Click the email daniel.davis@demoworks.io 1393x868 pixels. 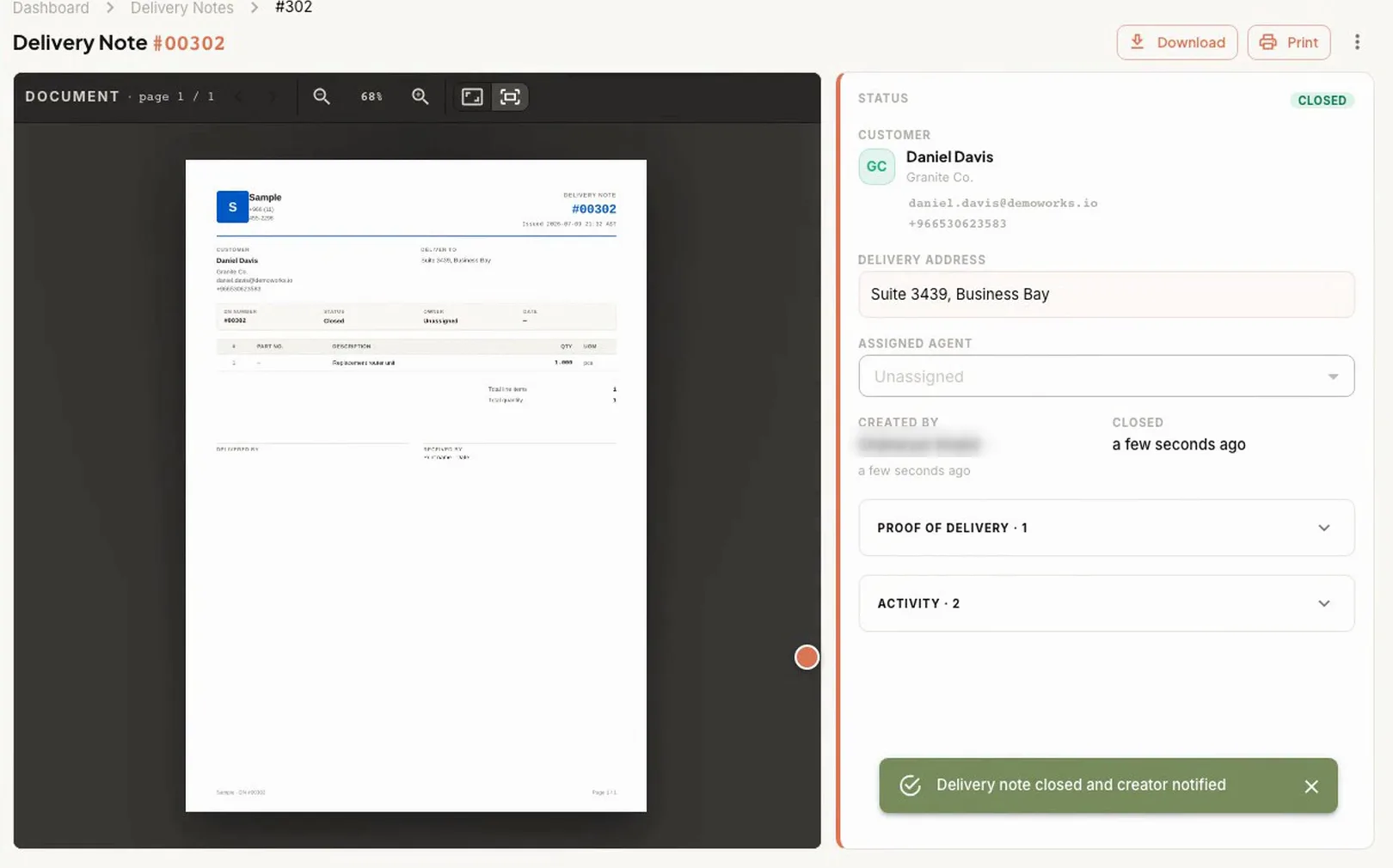[x=1003, y=203]
